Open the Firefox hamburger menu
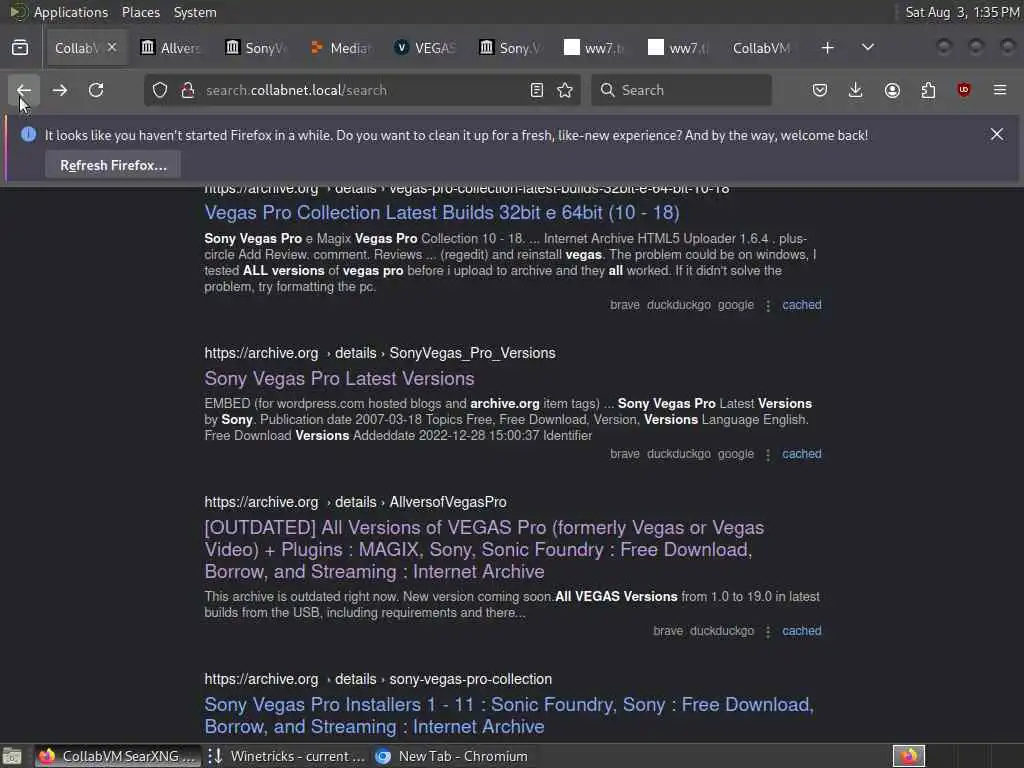The image size is (1024, 768). coord(1000,90)
